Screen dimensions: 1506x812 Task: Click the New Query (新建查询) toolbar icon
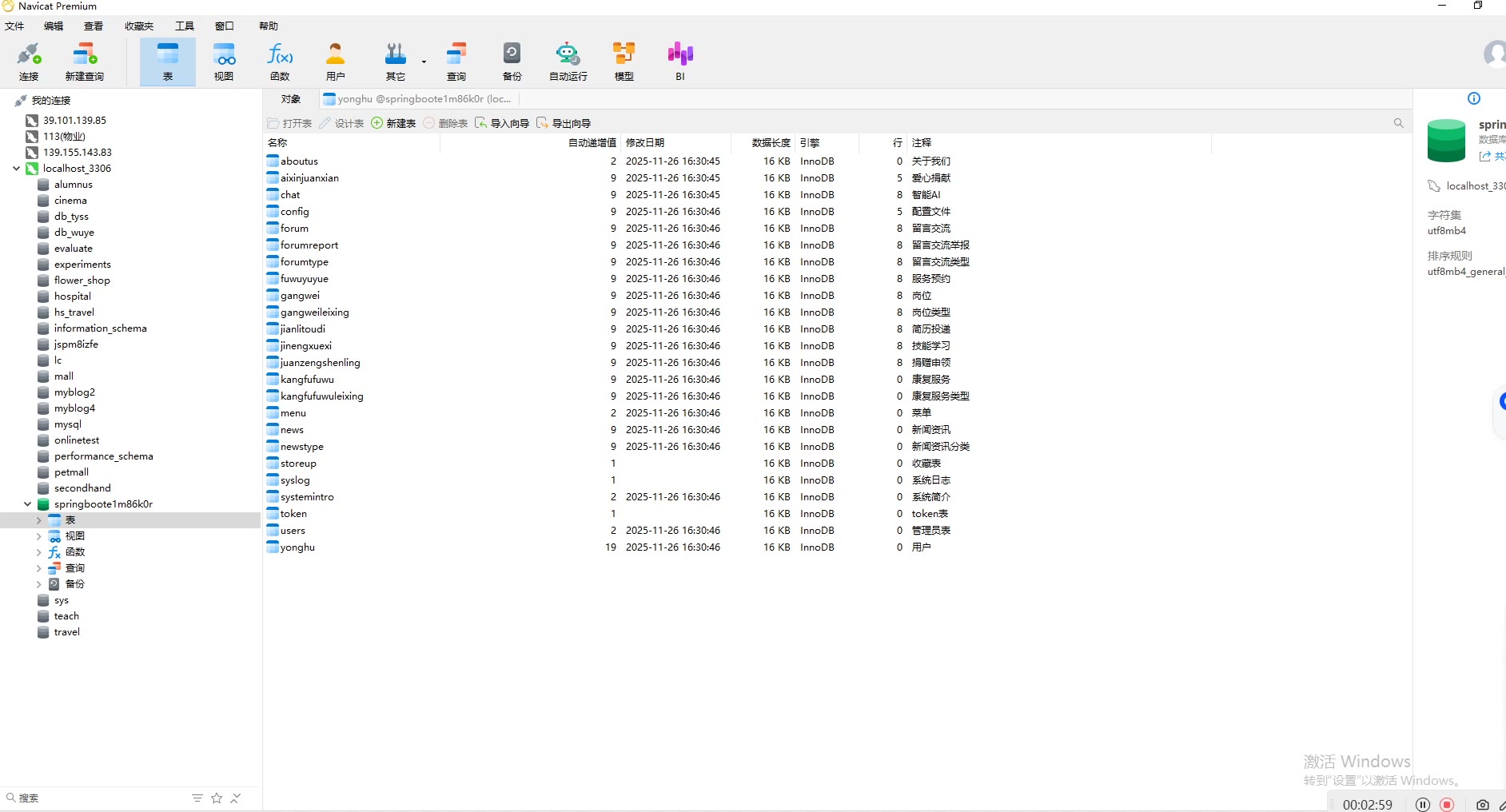(x=85, y=62)
